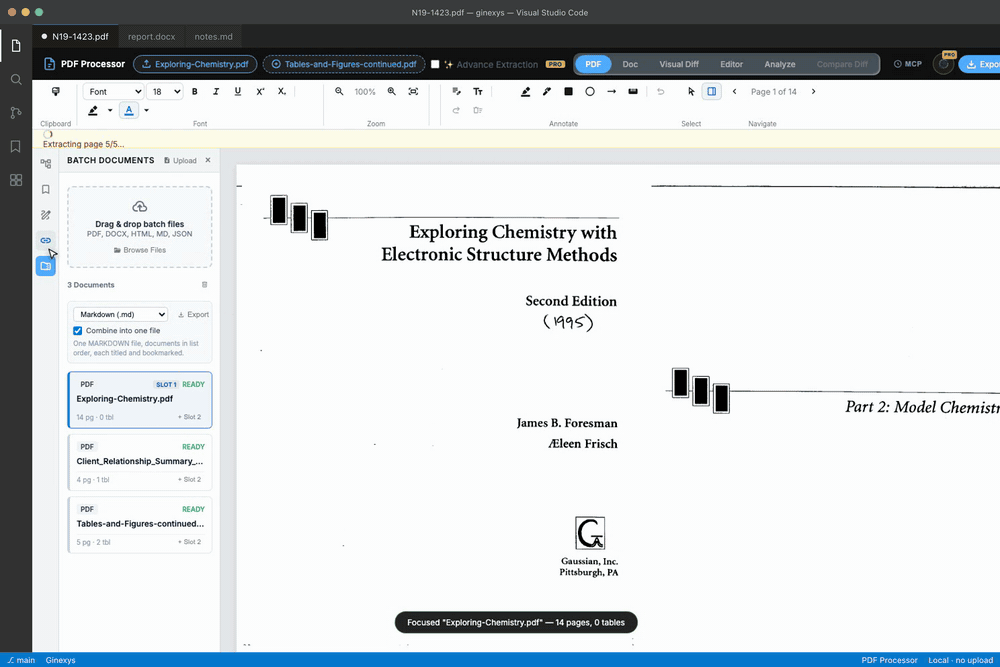This screenshot has width=1000, height=667.
Task: Click the text highlight color marker
Action: coord(93,110)
